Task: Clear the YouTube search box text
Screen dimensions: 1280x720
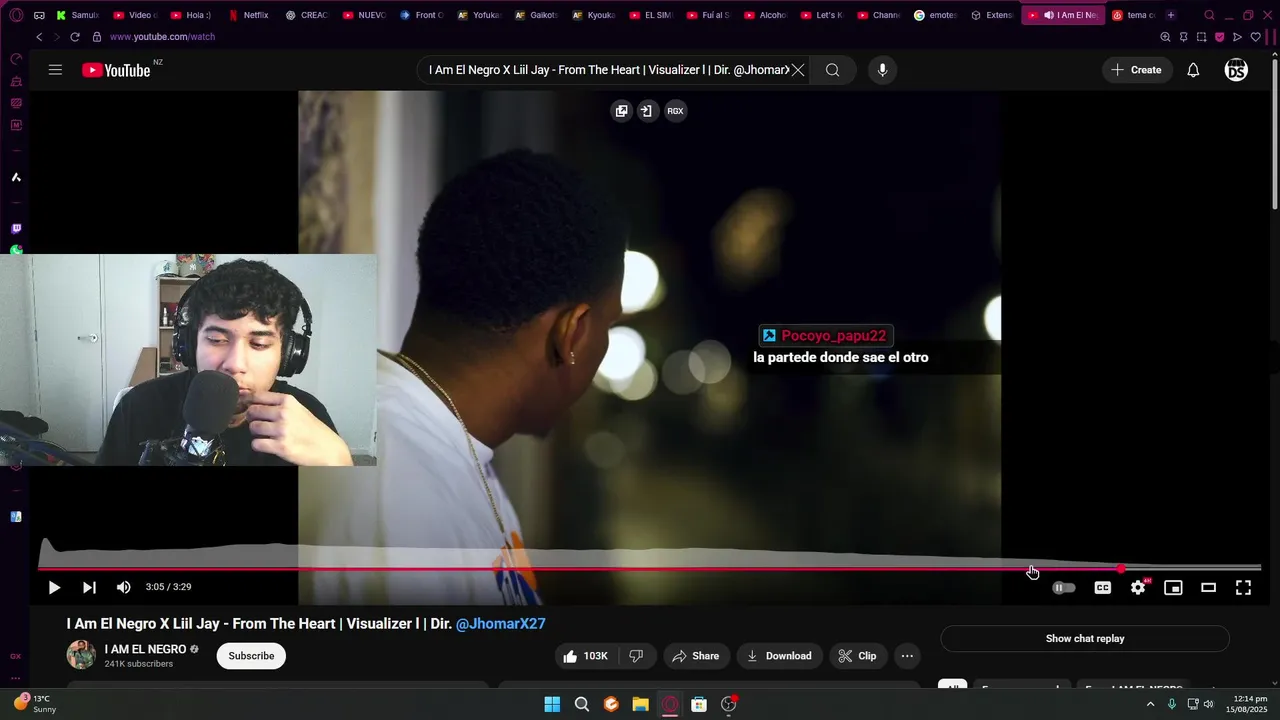Action: point(797,70)
